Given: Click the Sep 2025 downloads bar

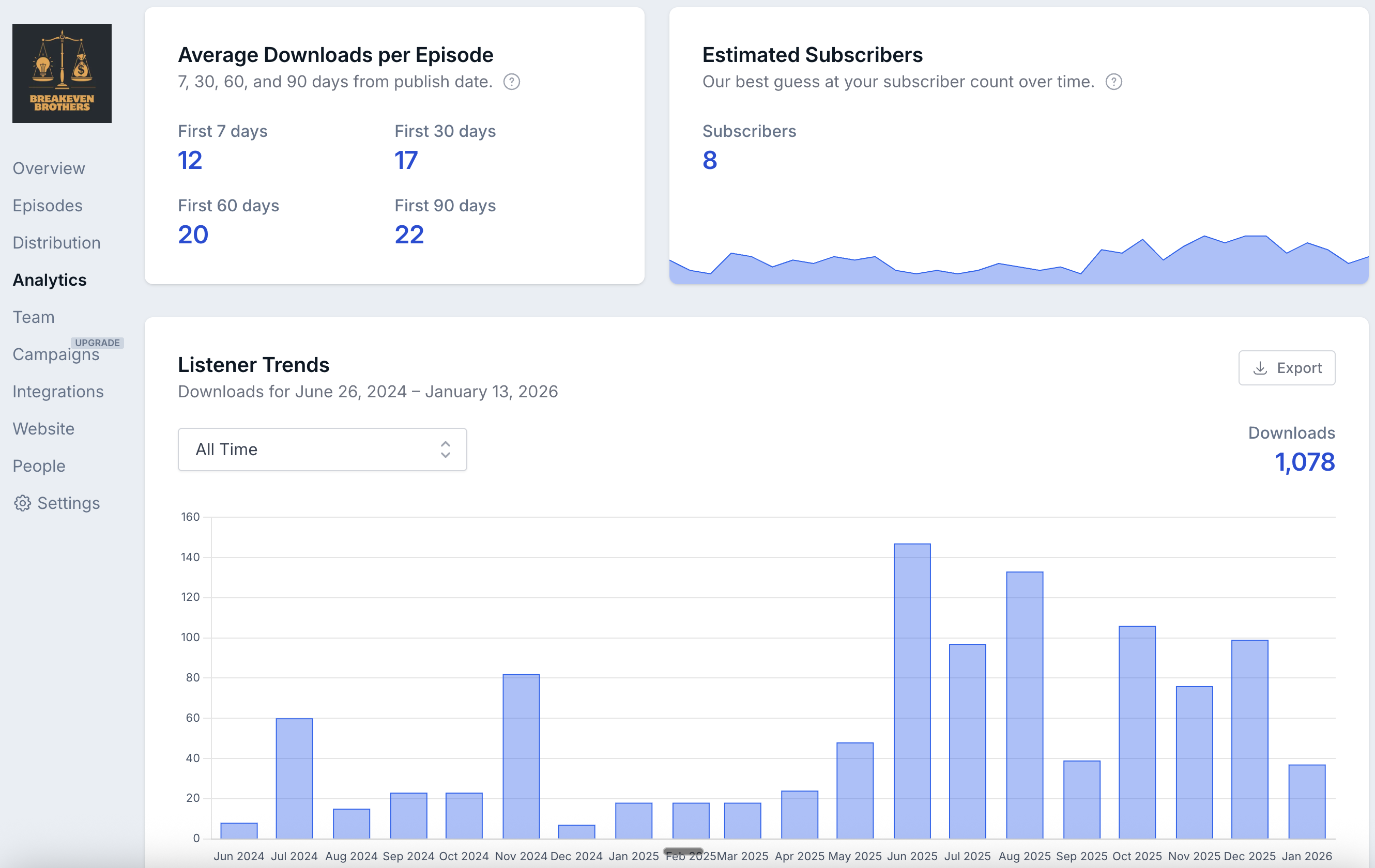Looking at the screenshot, I should pyautogui.click(x=1081, y=799).
